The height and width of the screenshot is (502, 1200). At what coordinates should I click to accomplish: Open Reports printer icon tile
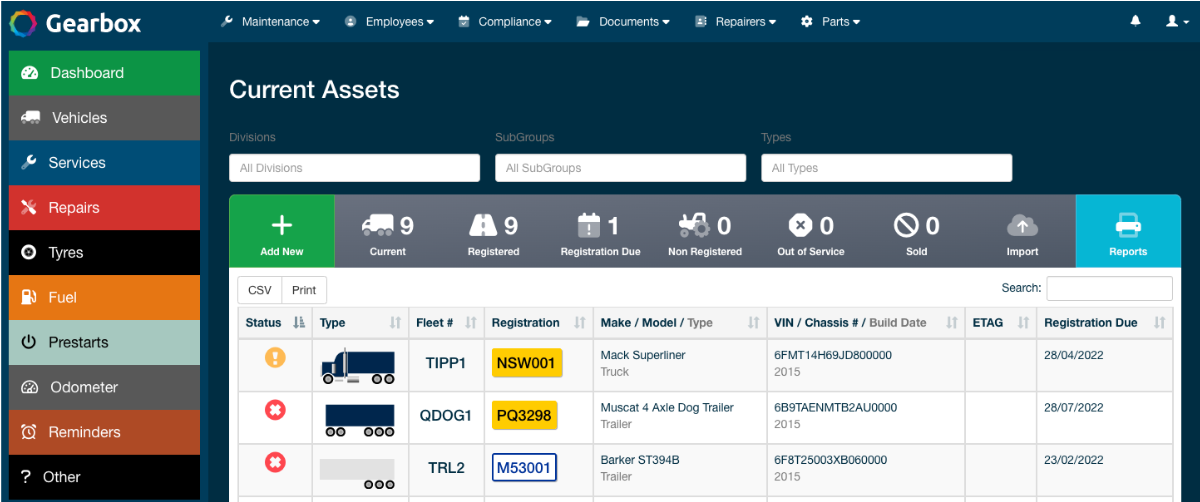click(1128, 231)
